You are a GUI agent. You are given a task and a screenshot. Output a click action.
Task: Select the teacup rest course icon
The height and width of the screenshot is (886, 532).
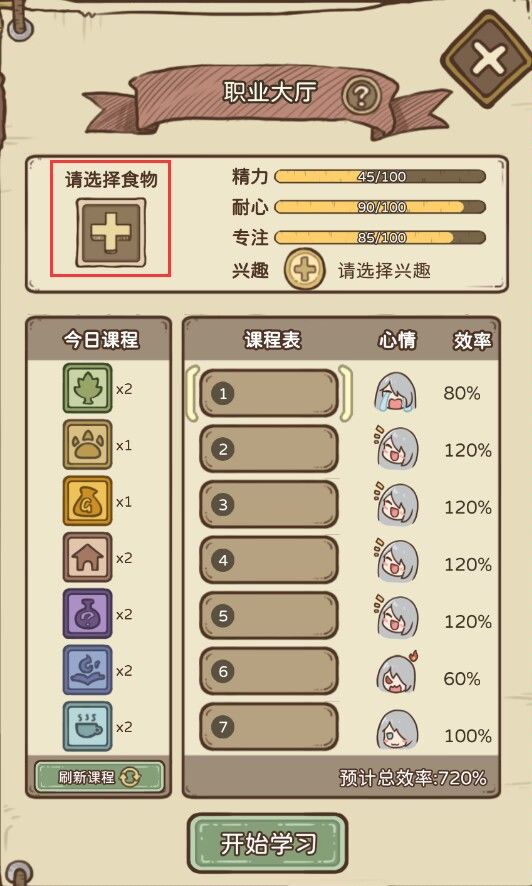88,727
